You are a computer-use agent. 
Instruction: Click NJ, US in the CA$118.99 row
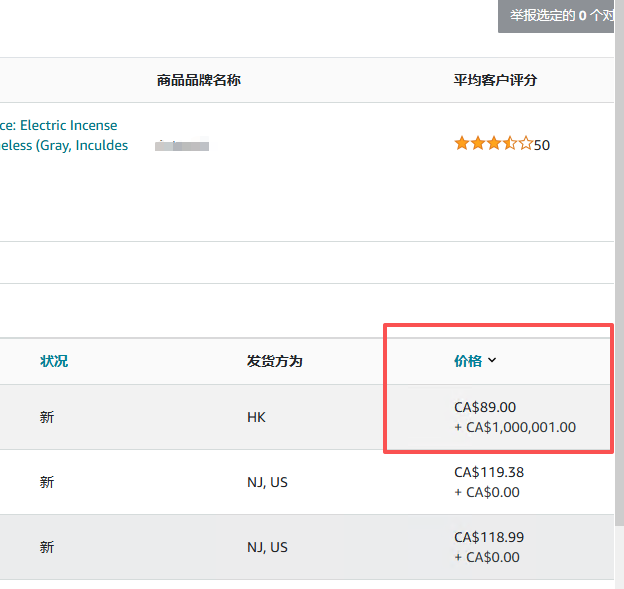tap(267, 547)
